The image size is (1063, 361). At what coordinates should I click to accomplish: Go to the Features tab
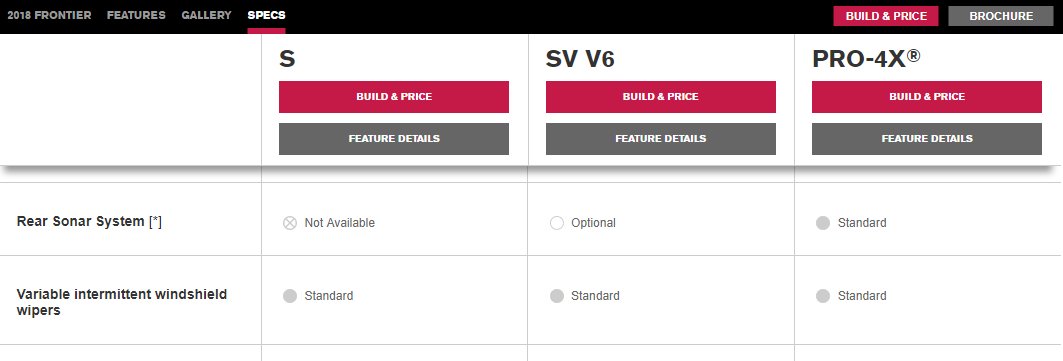click(136, 15)
